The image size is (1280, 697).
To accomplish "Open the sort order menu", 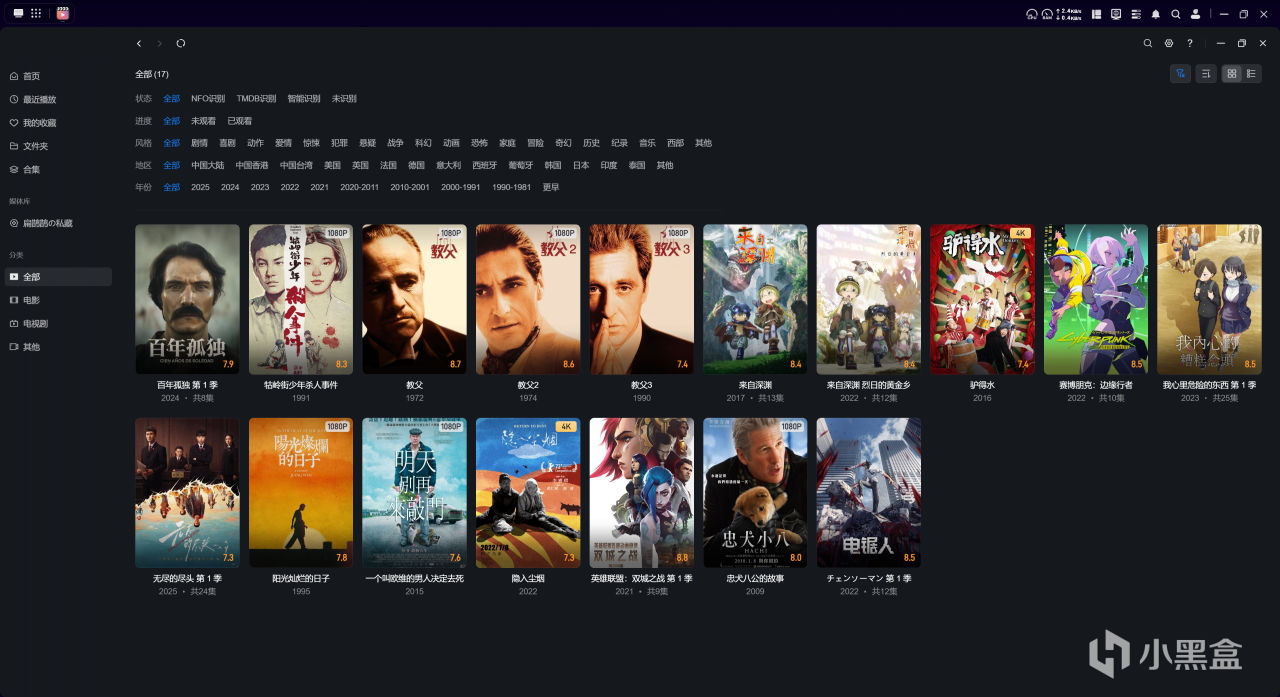I will tap(1206, 73).
